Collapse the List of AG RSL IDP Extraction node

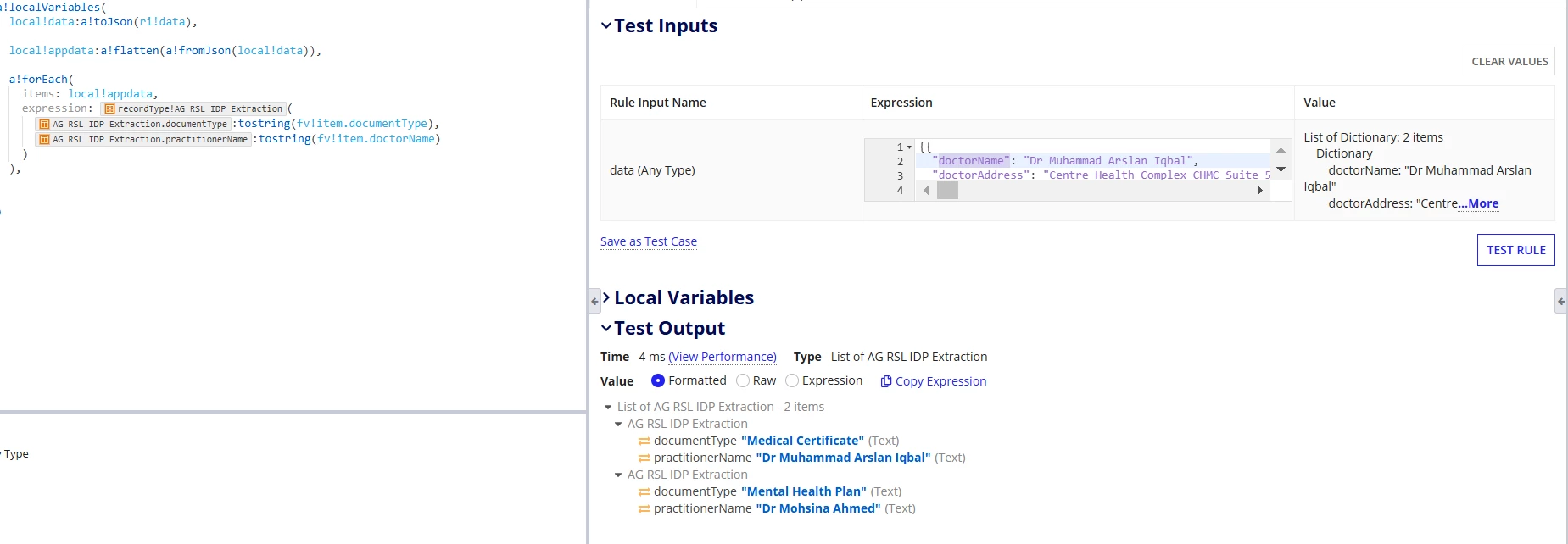click(x=608, y=407)
